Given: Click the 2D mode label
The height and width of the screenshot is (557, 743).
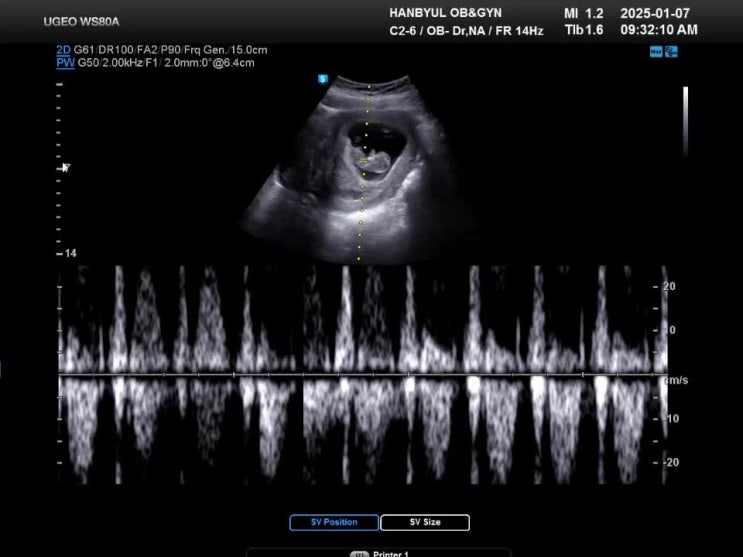Looking at the screenshot, I should (64, 49).
